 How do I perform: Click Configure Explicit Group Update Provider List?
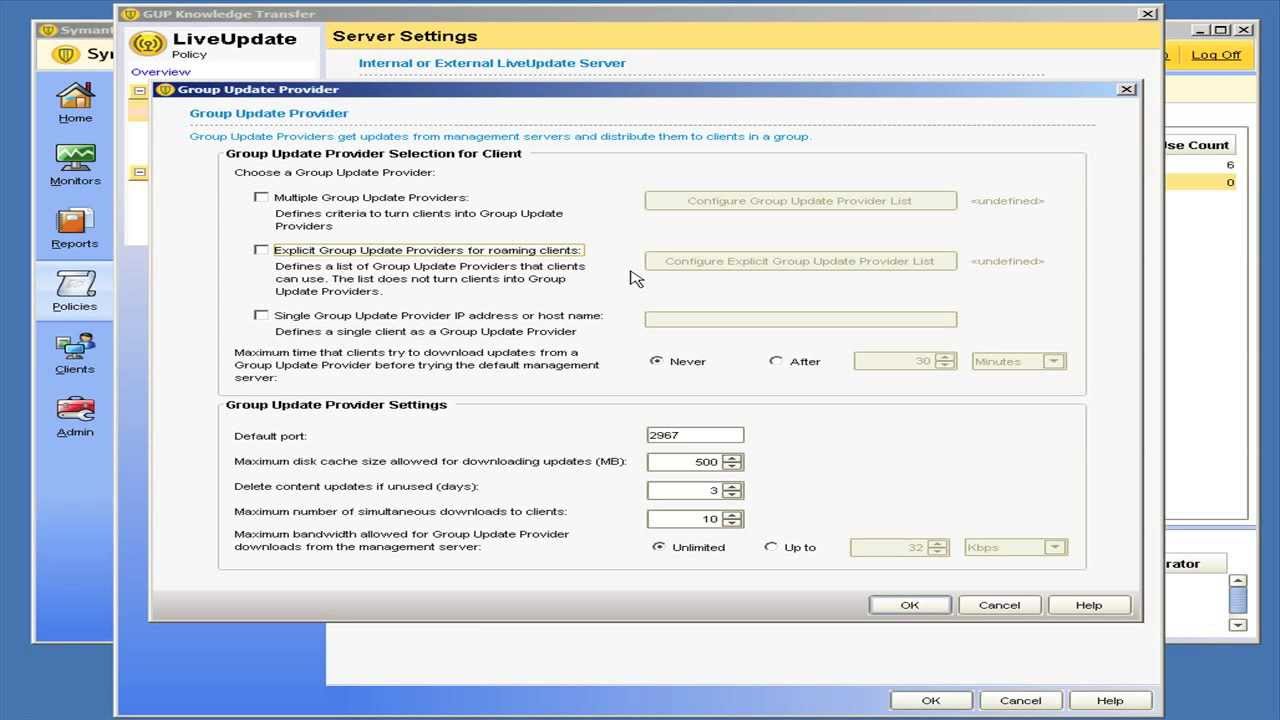point(800,261)
